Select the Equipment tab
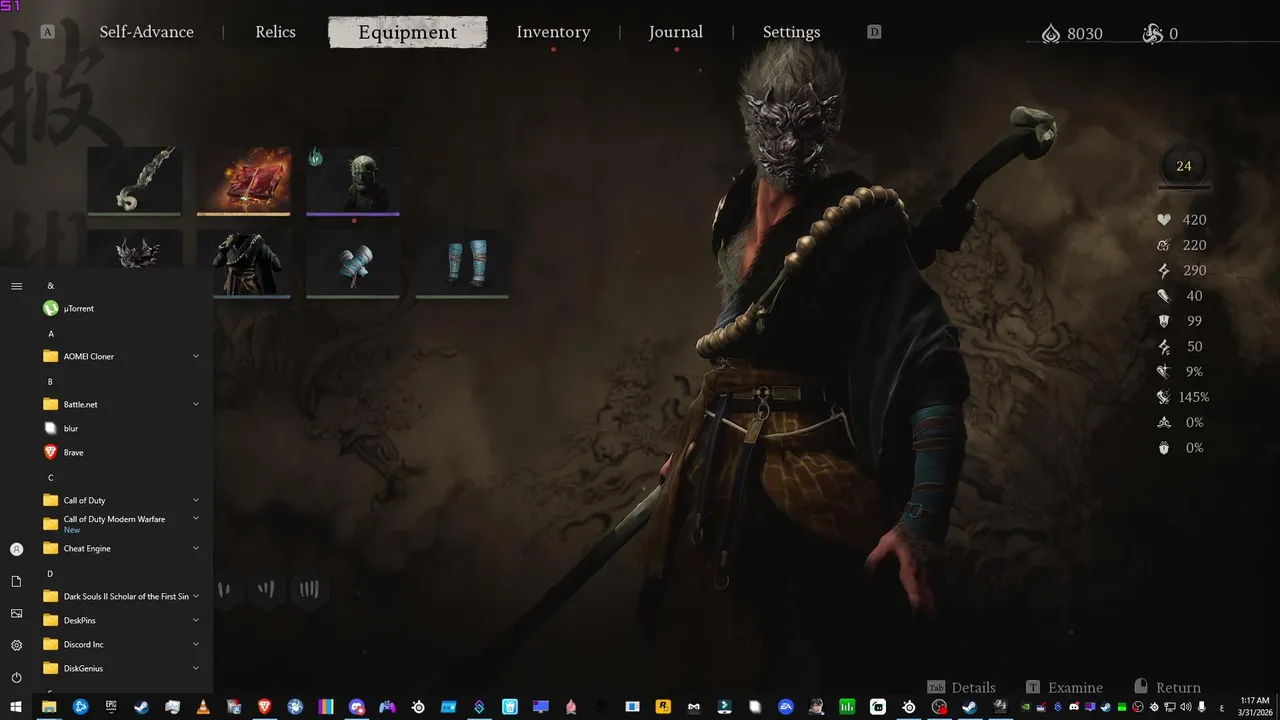 pyautogui.click(x=408, y=32)
